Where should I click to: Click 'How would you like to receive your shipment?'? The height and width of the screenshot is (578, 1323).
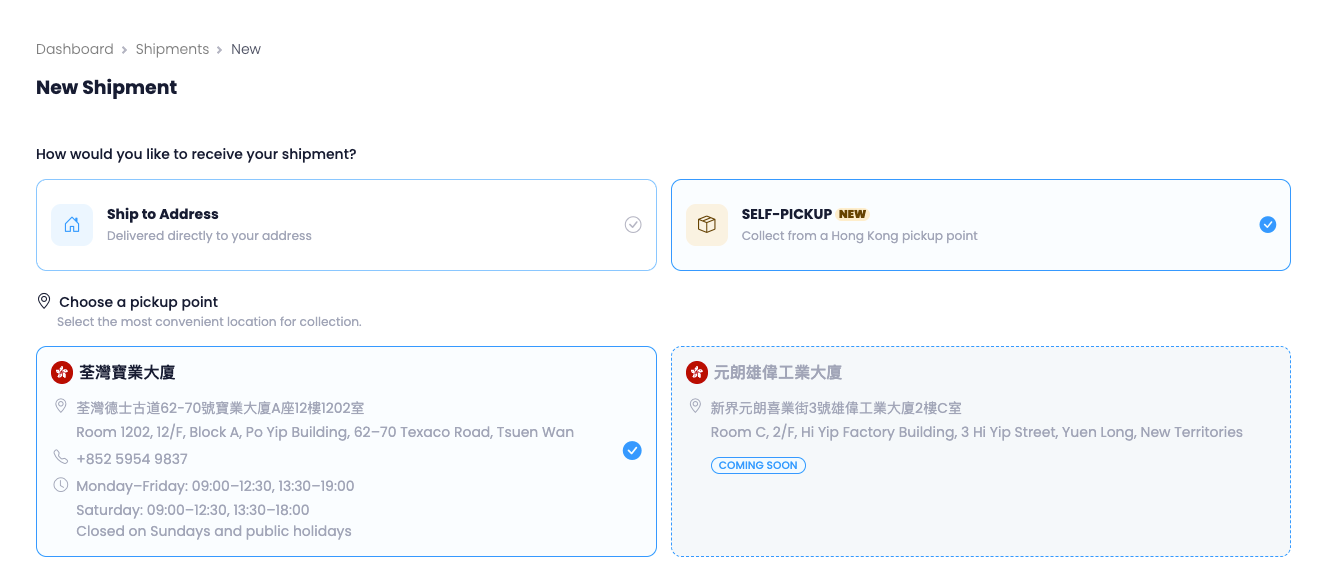point(196,154)
